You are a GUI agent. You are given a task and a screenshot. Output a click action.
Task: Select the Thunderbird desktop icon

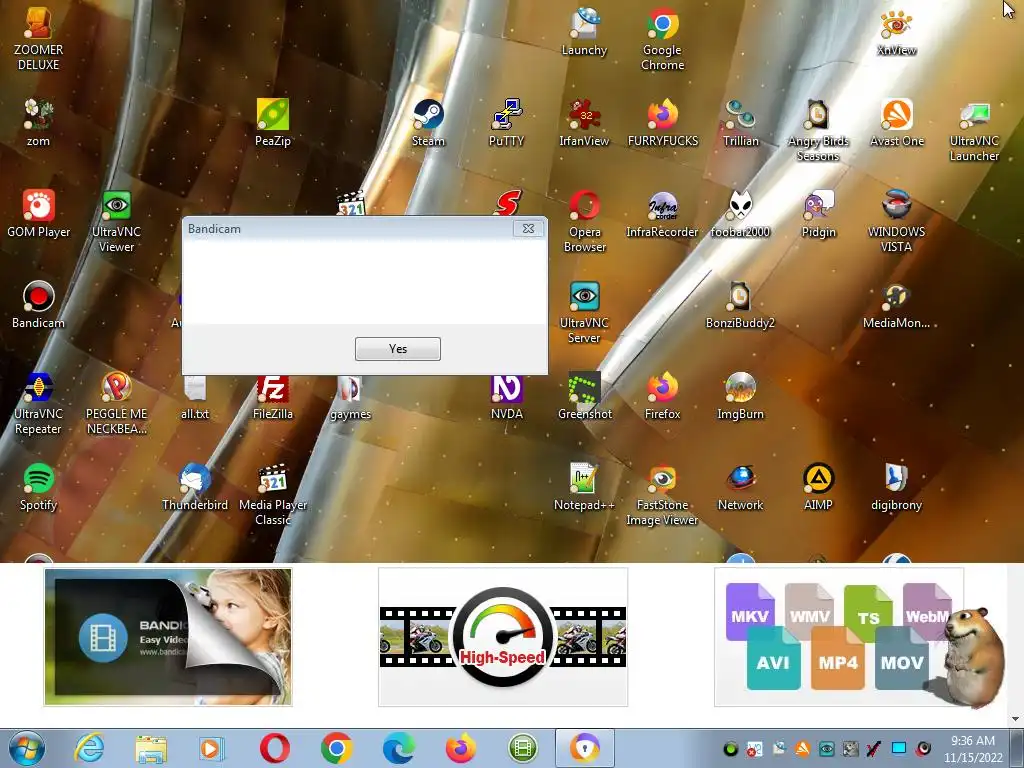click(195, 487)
